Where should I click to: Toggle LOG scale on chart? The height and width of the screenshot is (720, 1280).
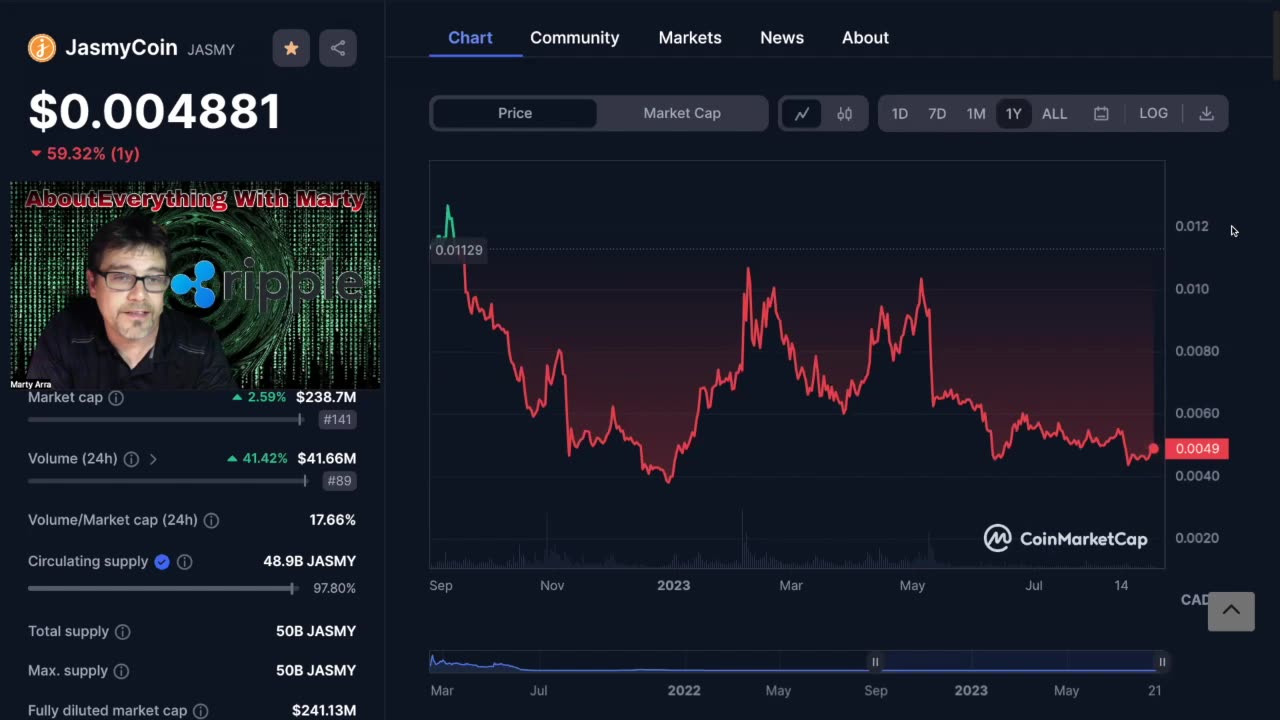click(1153, 113)
